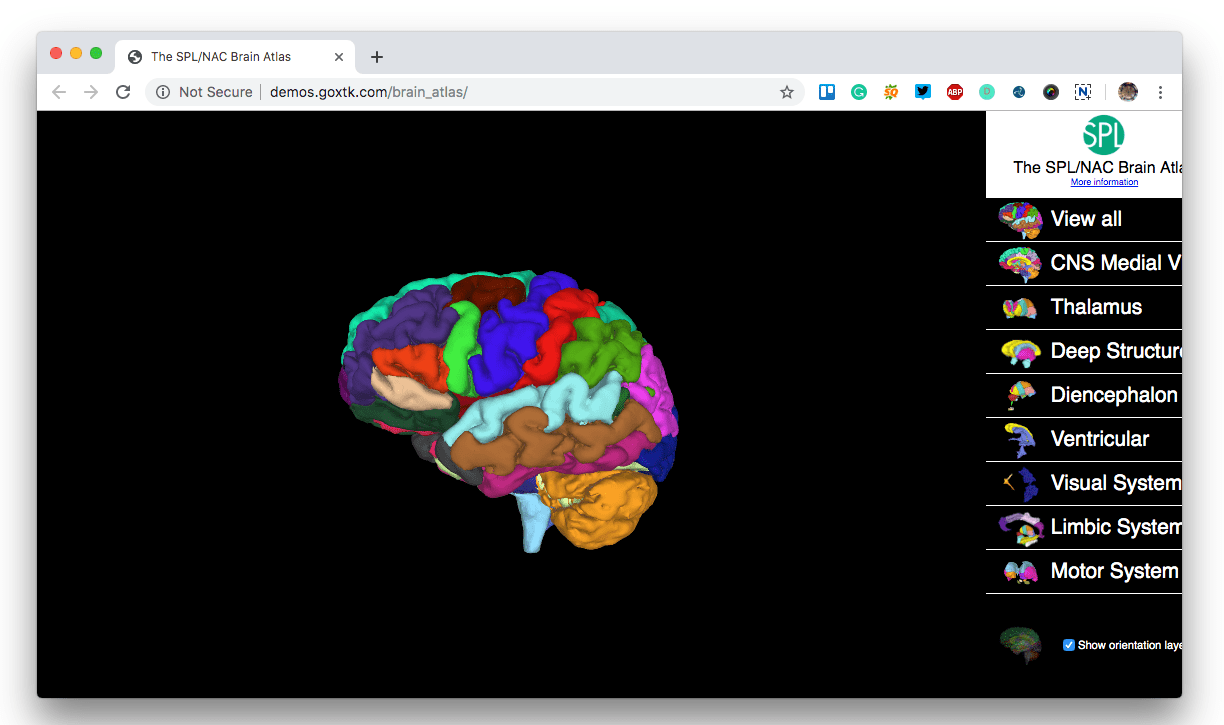Image resolution: width=1224 pixels, height=725 pixels.
Task: Open the orange SQ extension icon
Action: tap(891, 92)
